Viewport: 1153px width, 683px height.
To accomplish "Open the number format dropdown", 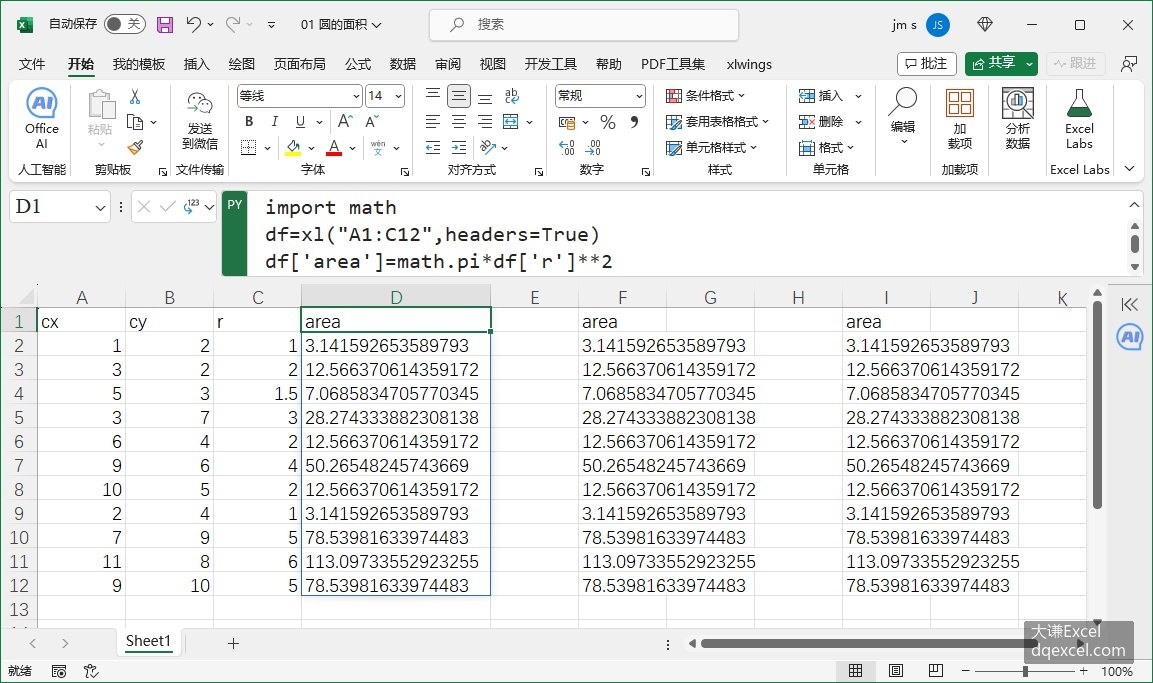I will pyautogui.click(x=638, y=96).
